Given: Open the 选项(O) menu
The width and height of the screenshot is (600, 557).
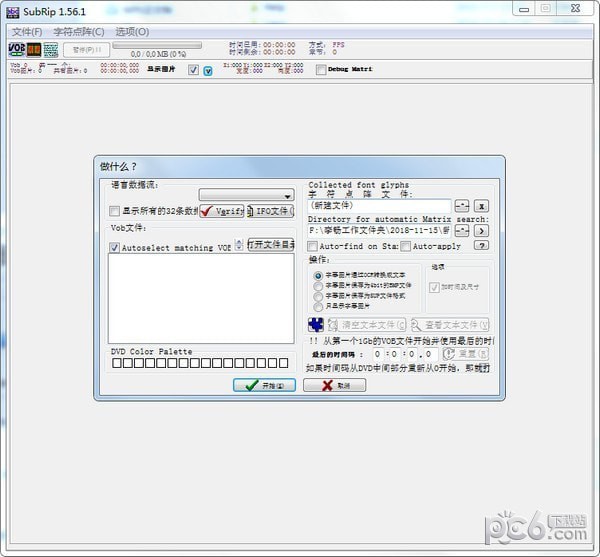Looking at the screenshot, I should tap(132, 32).
